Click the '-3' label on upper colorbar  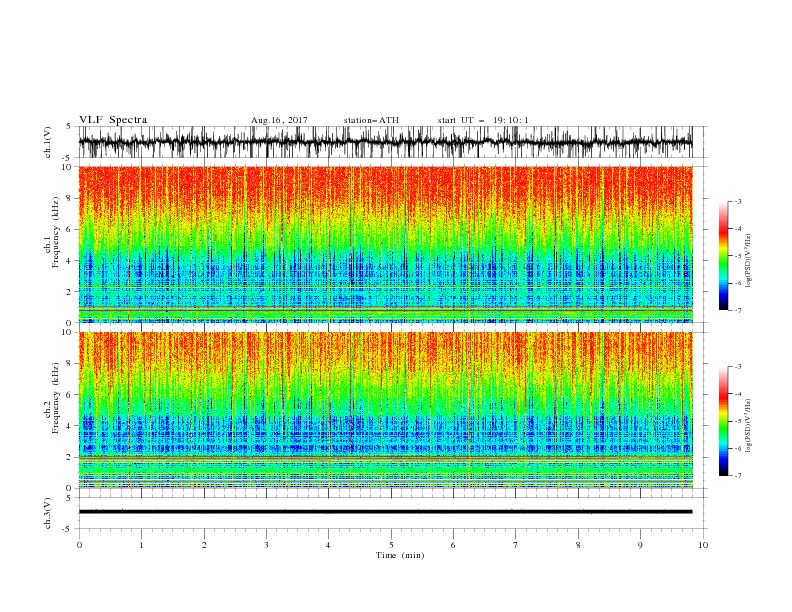pyautogui.click(x=738, y=201)
